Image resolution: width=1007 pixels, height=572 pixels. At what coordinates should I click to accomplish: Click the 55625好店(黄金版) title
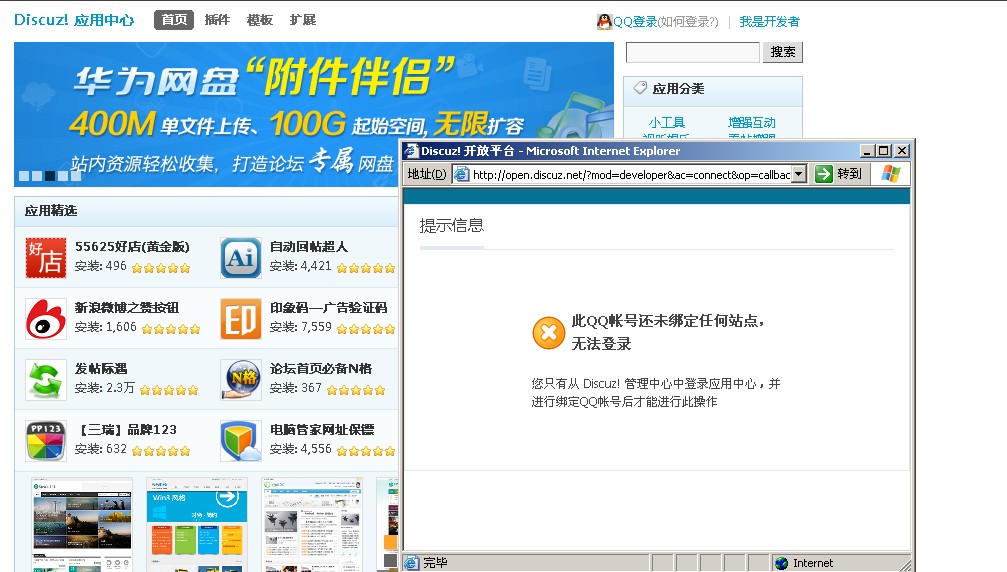click(x=132, y=247)
